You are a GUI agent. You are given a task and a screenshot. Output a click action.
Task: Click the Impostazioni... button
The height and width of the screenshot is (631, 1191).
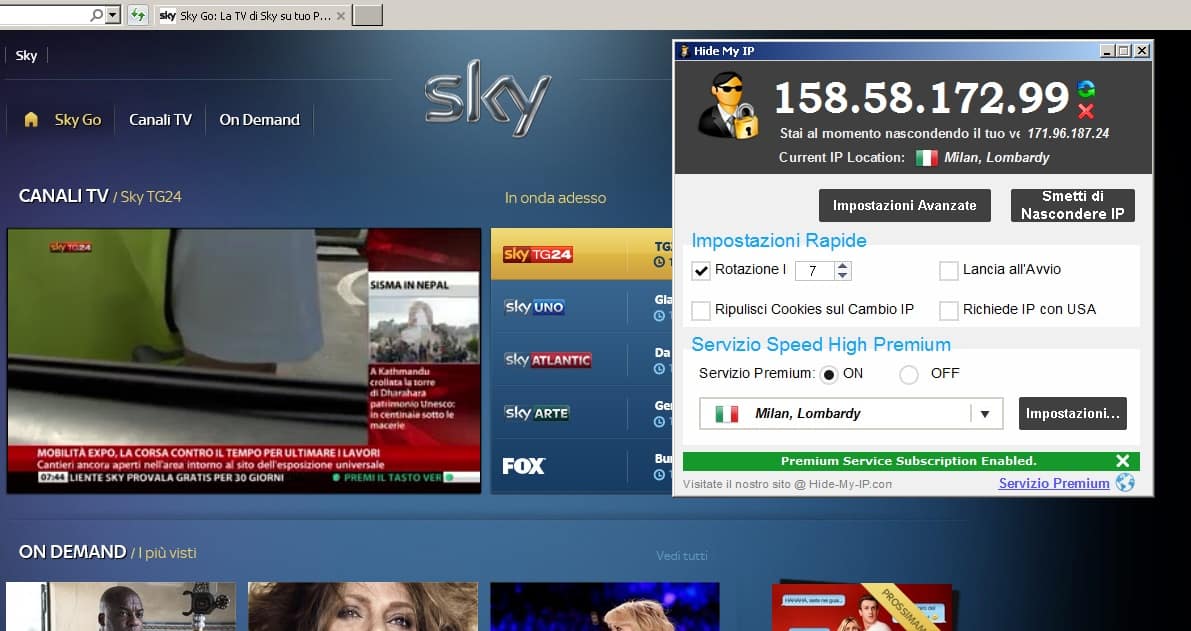tap(1073, 414)
